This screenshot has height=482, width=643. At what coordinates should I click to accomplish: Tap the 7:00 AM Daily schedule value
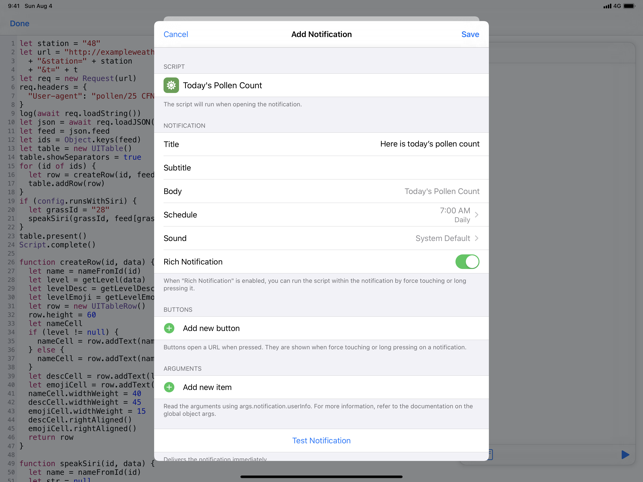point(454,215)
